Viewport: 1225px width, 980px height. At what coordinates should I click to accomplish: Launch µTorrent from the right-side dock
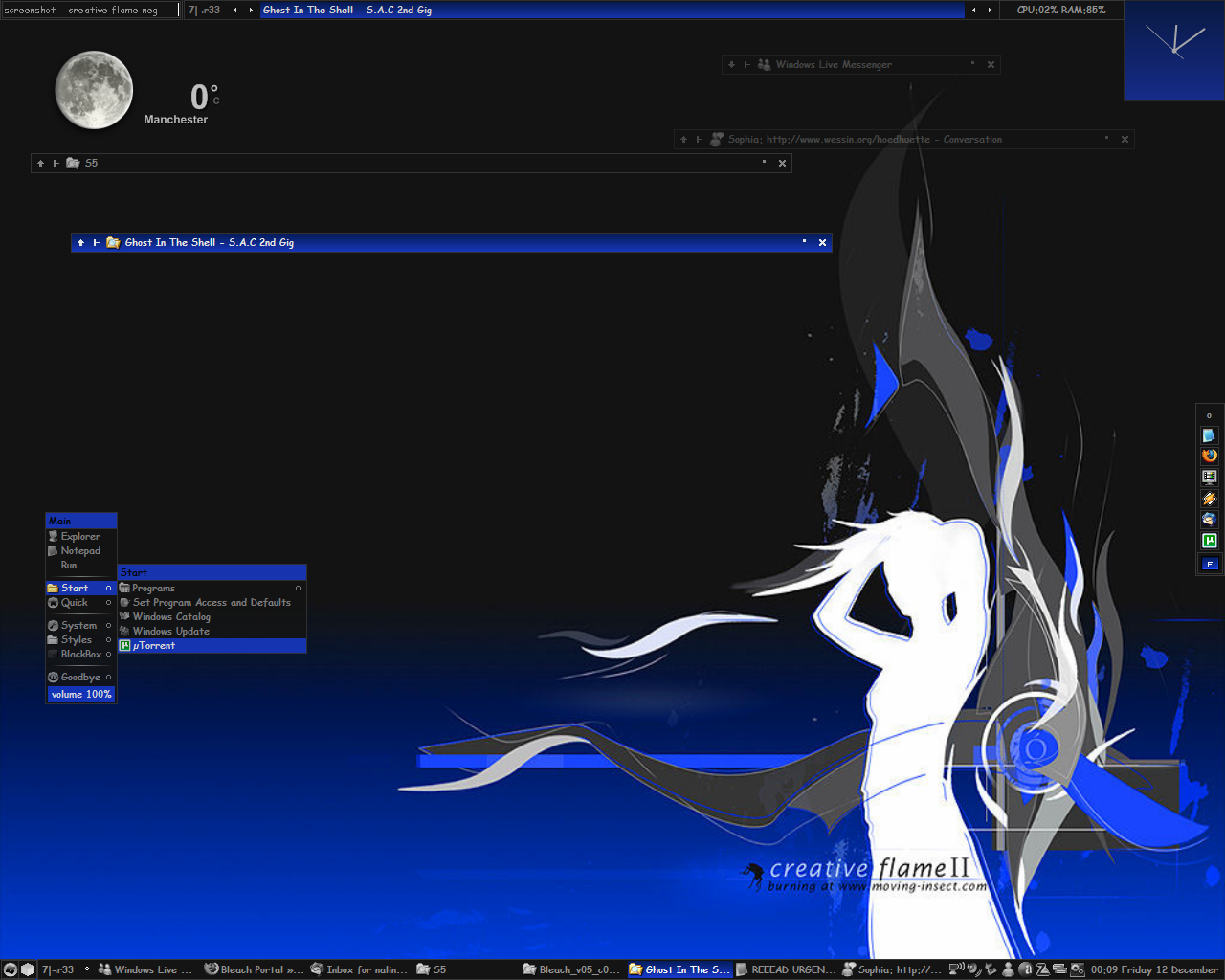point(1209,541)
